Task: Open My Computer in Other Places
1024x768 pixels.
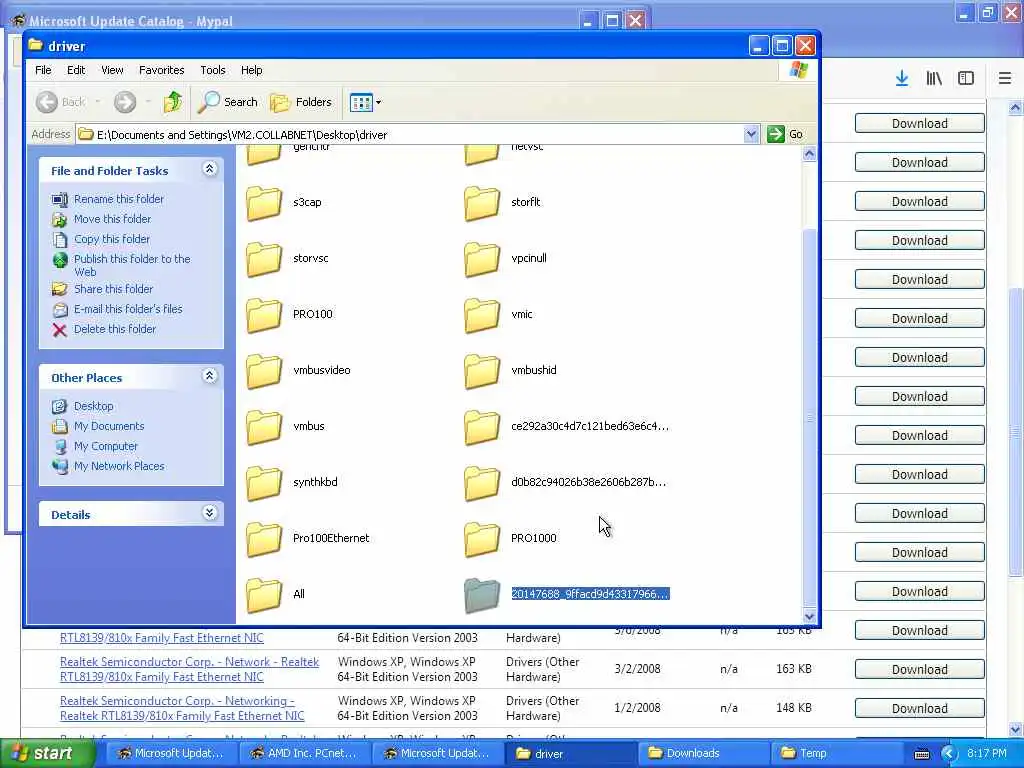Action: click(x=106, y=447)
